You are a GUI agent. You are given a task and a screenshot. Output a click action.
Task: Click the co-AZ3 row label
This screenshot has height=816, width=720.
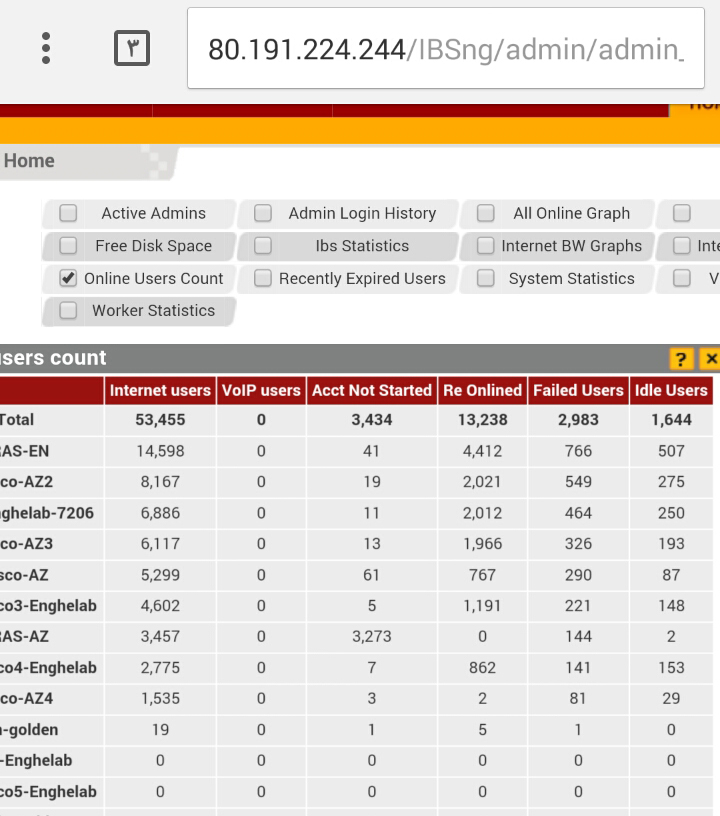(x=27, y=544)
